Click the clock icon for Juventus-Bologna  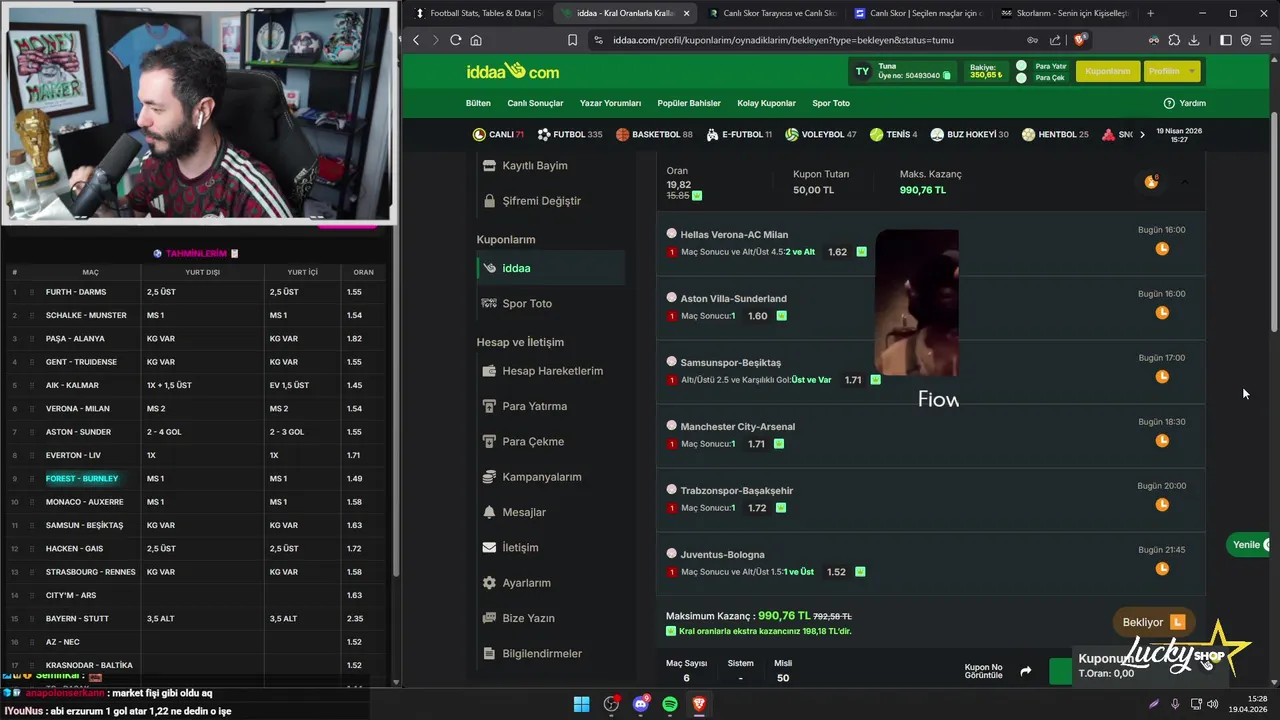(1162, 569)
